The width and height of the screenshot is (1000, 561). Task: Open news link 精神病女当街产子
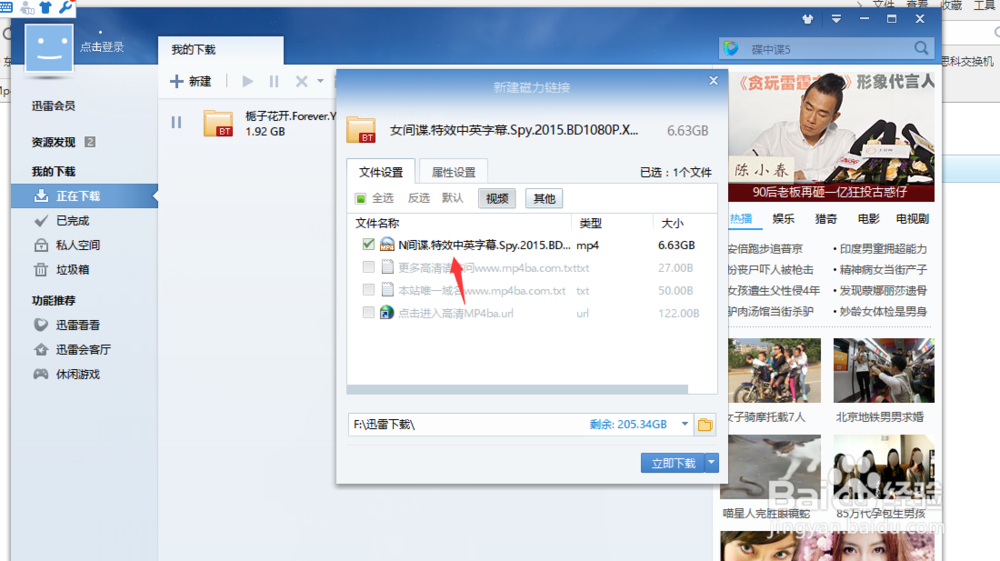pos(883,270)
